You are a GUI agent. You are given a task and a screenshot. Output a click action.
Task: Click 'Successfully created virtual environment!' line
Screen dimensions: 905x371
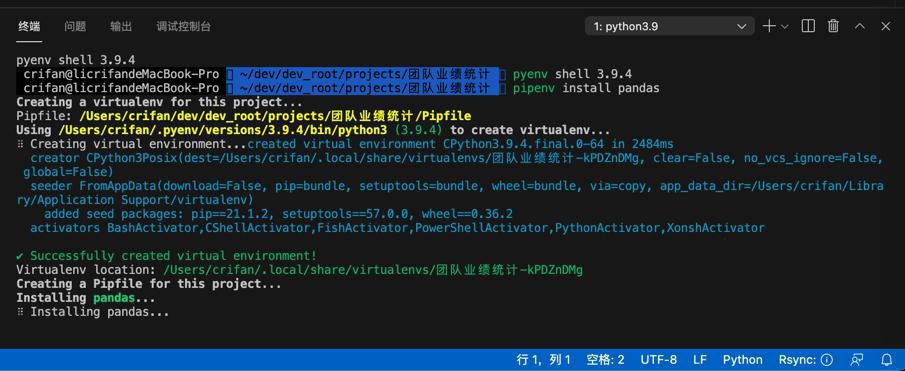[x=166, y=256]
